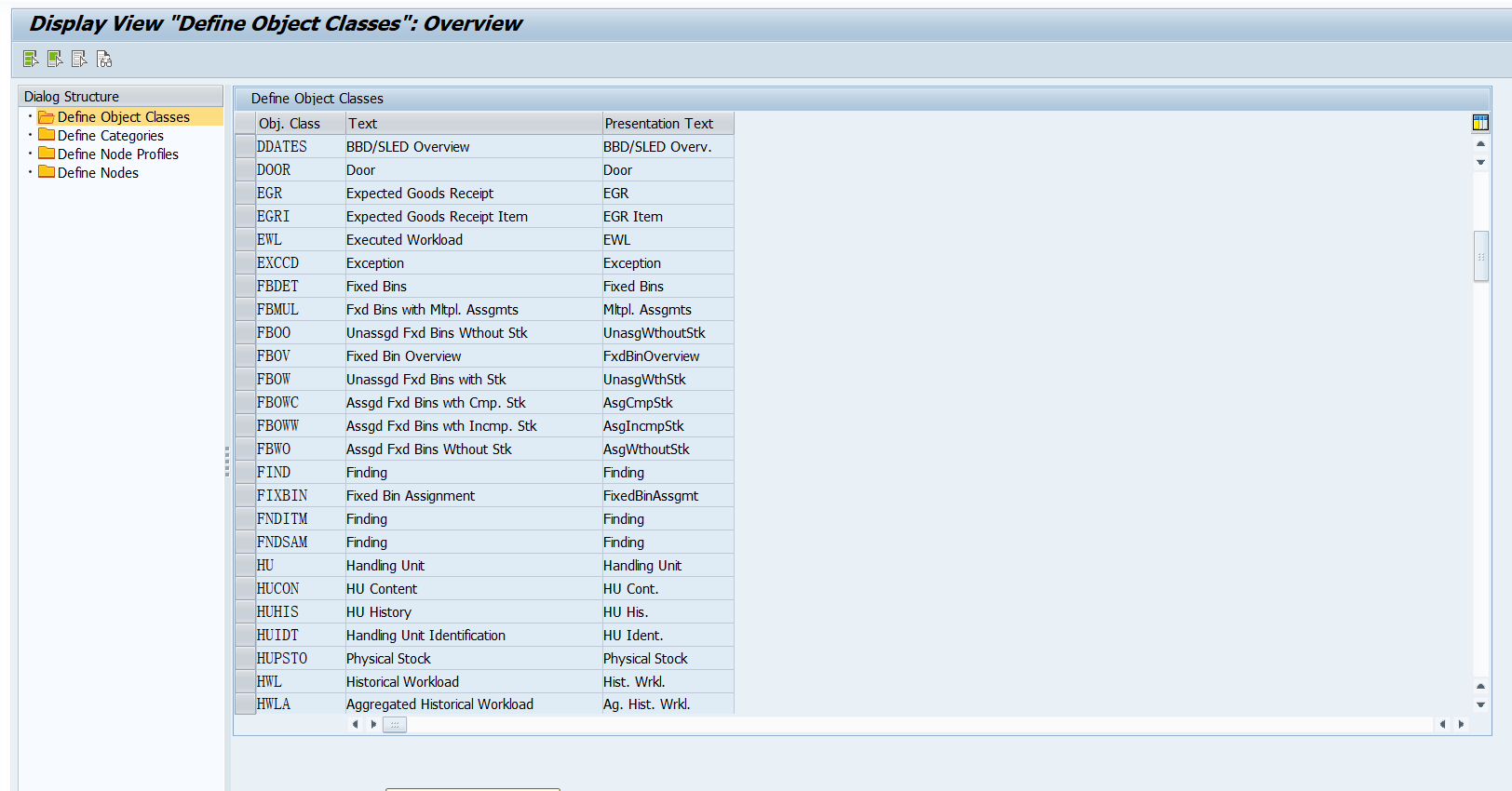Click the EGRI object class cell
Screen dimensions: 1512x791
coord(300,216)
